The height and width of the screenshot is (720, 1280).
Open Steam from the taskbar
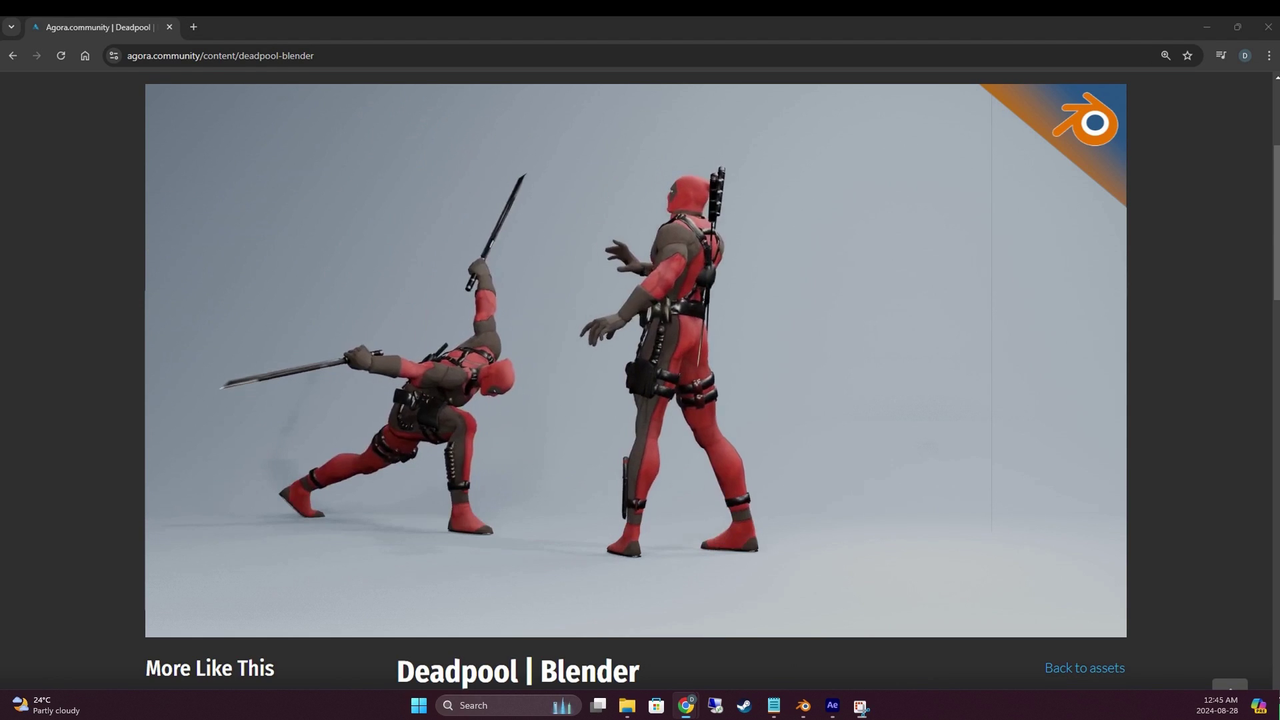click(744, 706)
